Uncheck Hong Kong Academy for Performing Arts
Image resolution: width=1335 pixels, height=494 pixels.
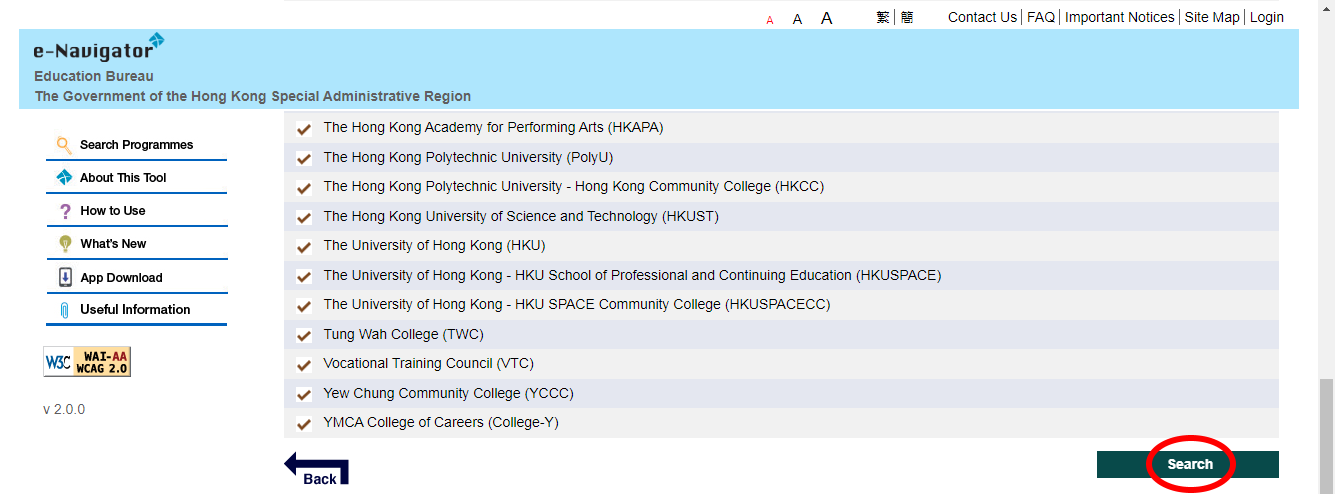[304, 129]
